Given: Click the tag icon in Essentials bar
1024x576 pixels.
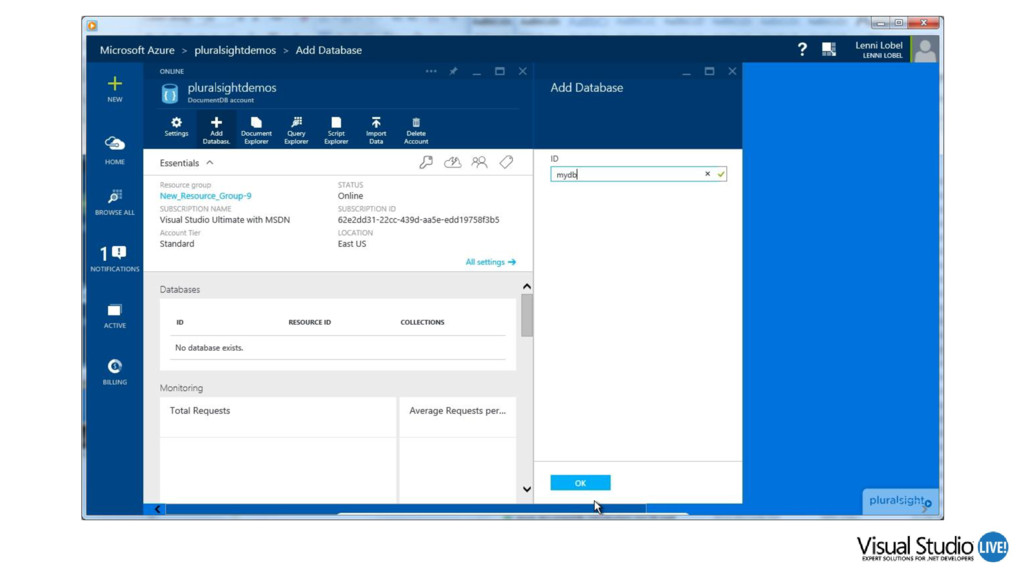Looking at the screenshot, I should (x=506, y=162).
